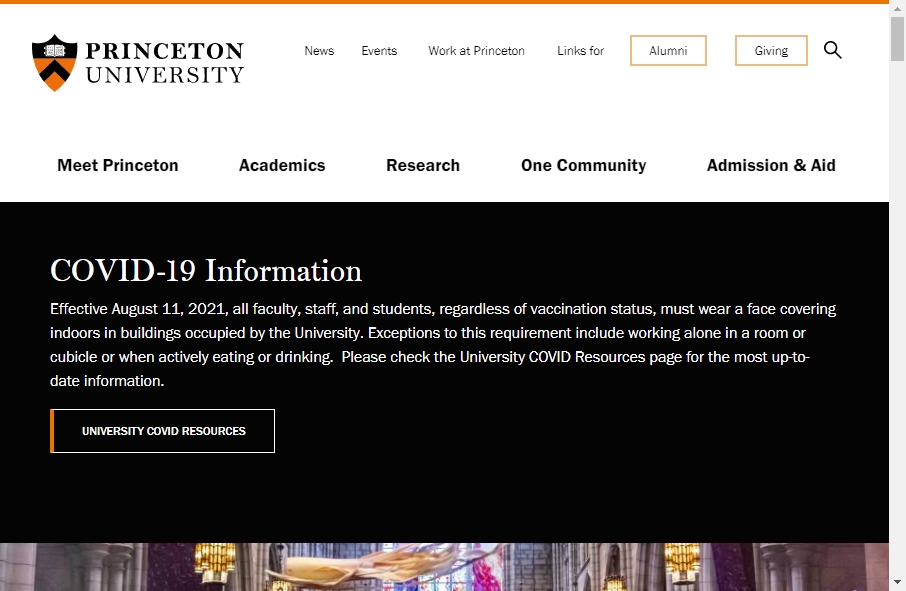Open the Admission & Aid menu
Image resolution: width=906 pixels, height=591 pixels.
tap(771, 165)
